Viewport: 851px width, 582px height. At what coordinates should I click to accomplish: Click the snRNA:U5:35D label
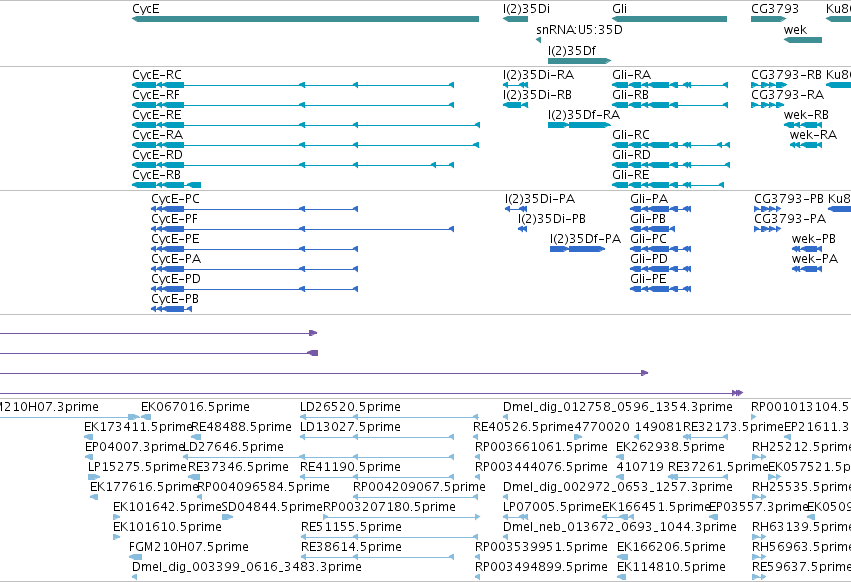coord(579,30)
